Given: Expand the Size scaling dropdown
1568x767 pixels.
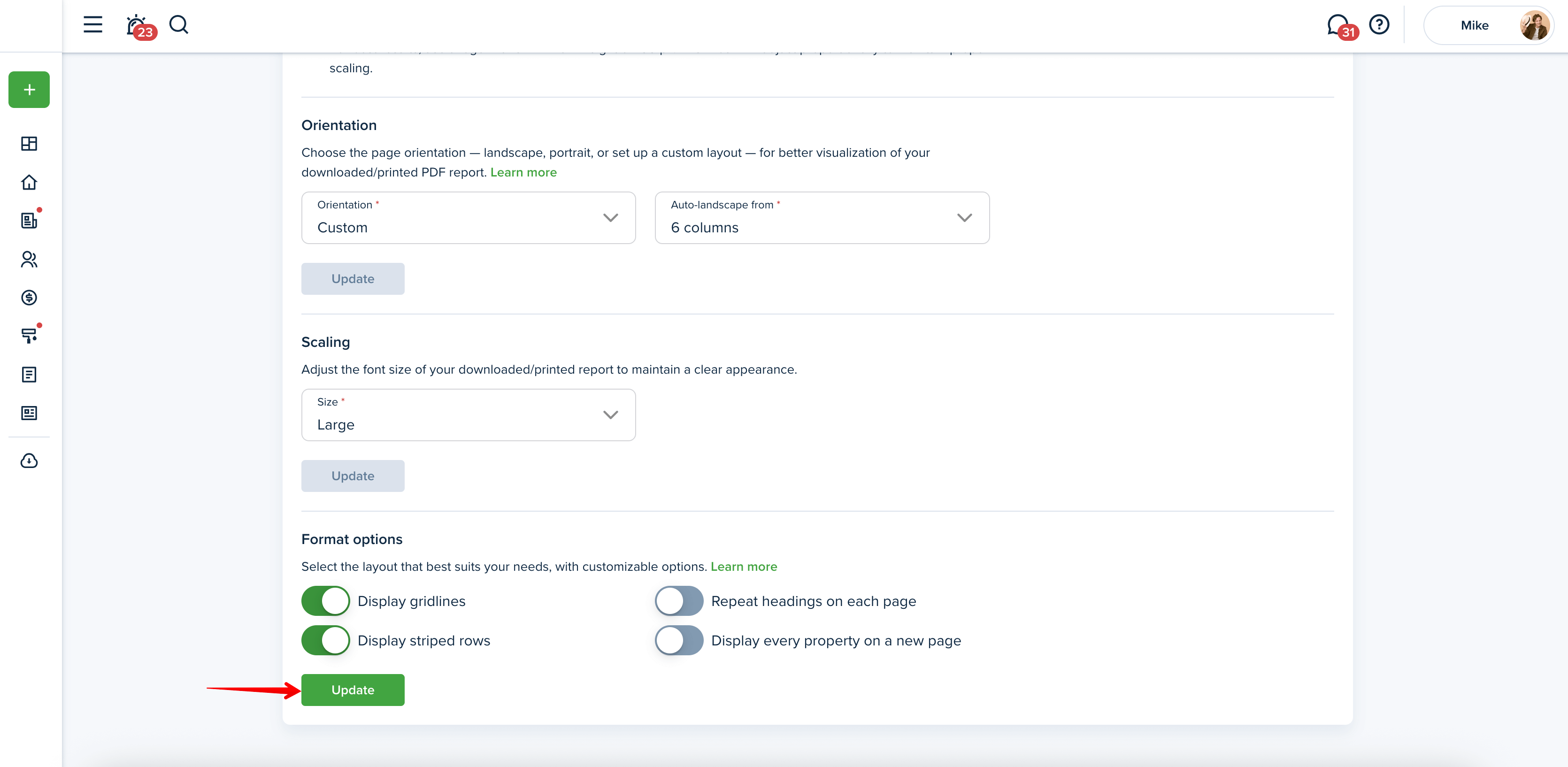Looking at the screenshot, I should click(468, 415).
